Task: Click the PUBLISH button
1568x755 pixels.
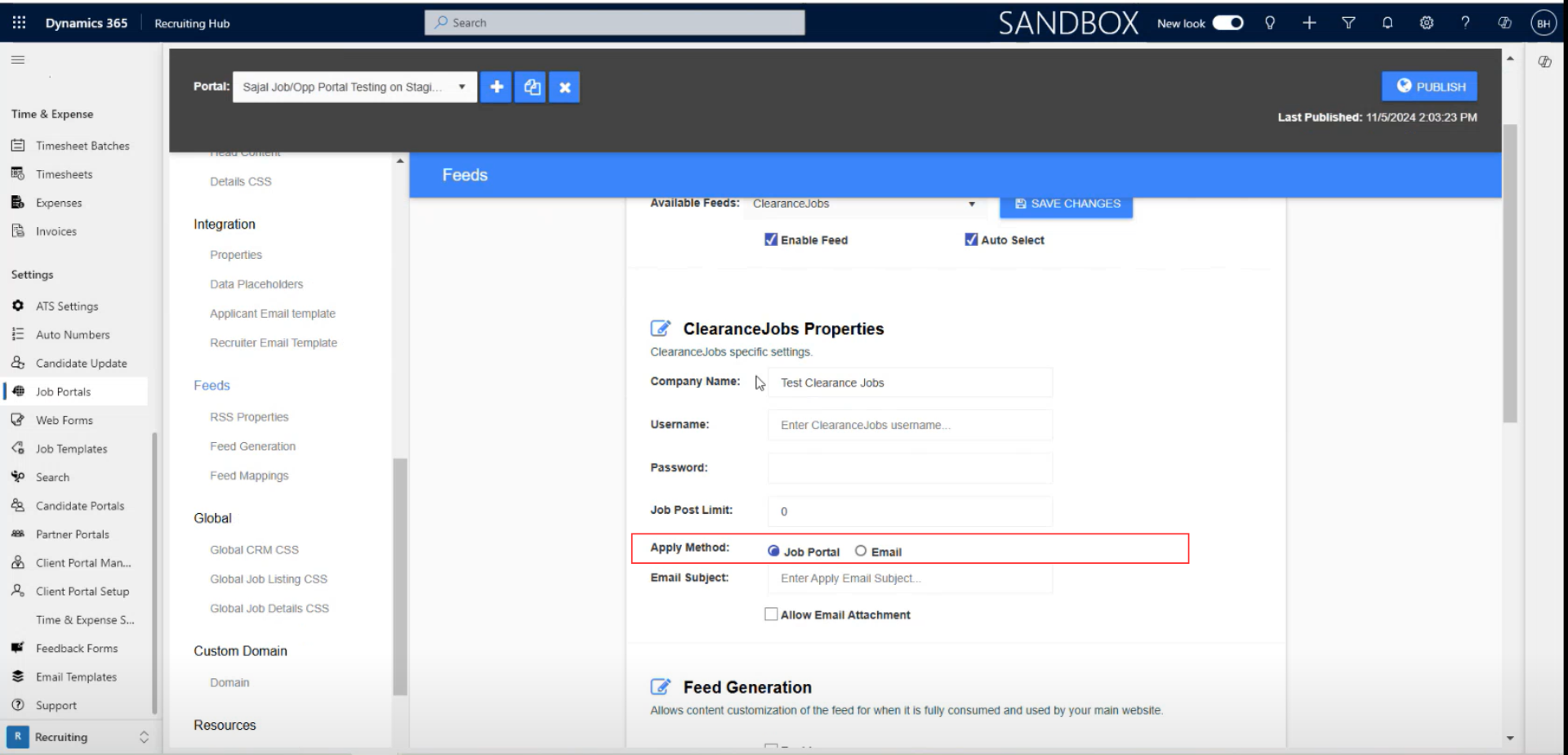Action: click(1429, 87)
